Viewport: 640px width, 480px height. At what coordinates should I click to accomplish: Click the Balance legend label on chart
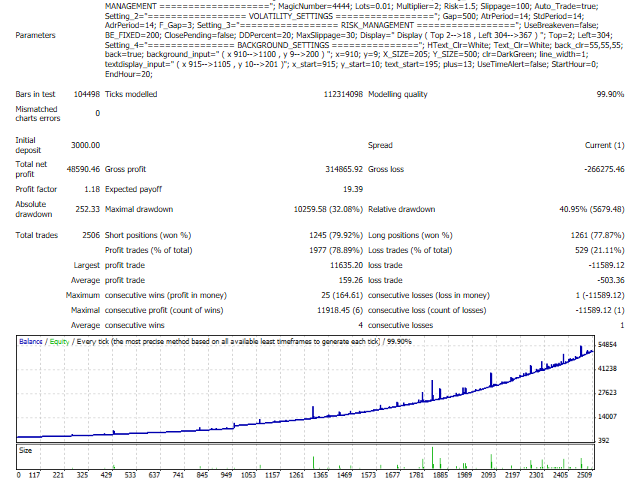tap(34, 342)
